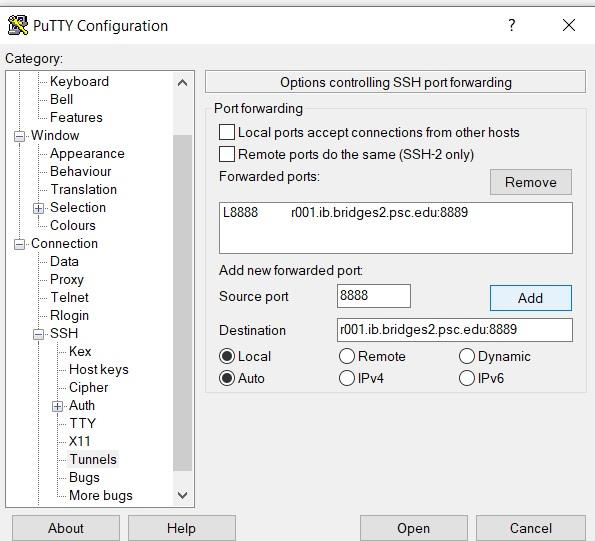This screenshot has width=595, height=541.
Task: Select the Tunnels category
Action: pyautogui.click(x=93, y=459)
